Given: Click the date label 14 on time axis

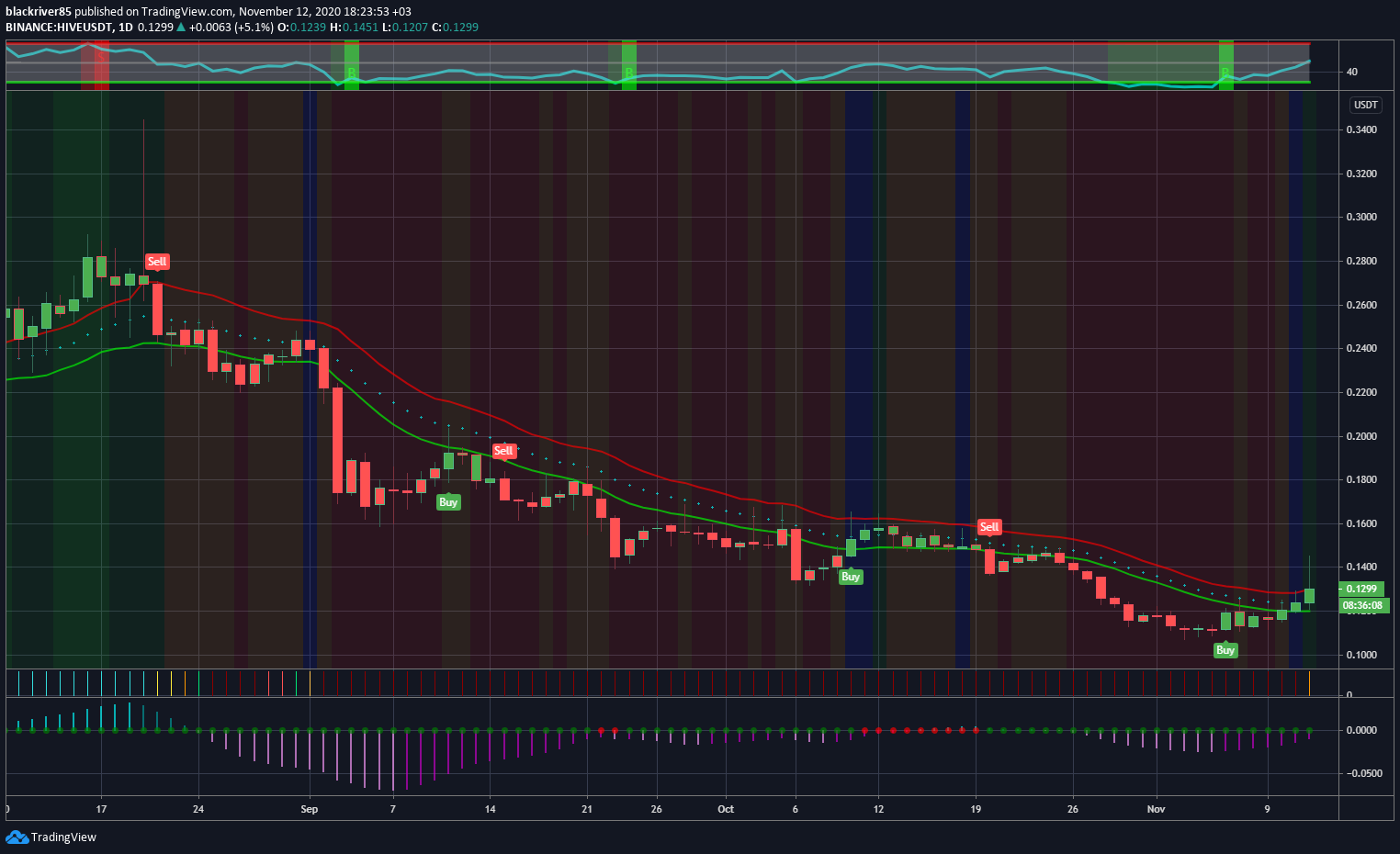Looking at the screenshot, I should pyautogui.click(x=491, y=809).
